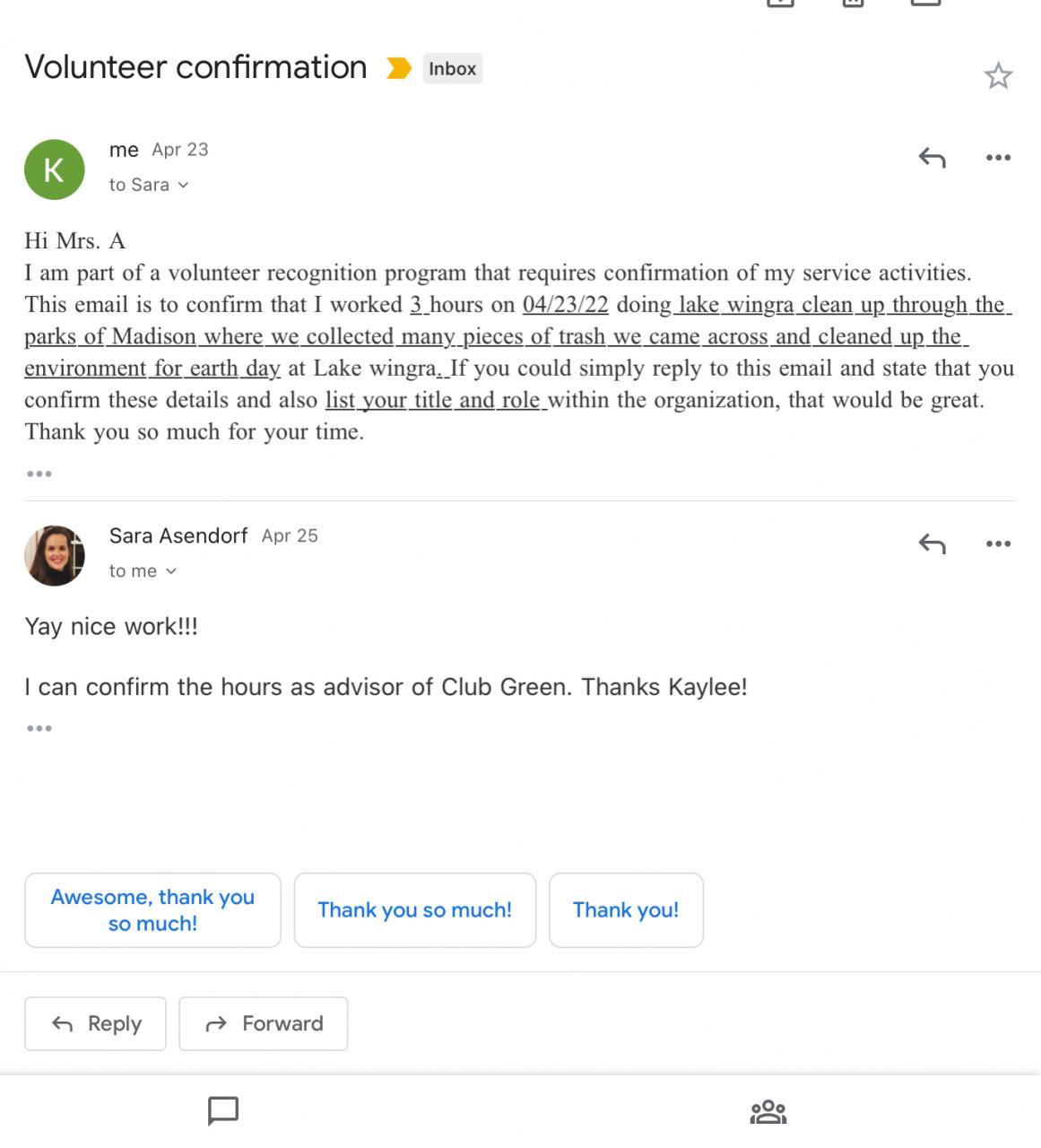This screenshot has width=1041, height=1148.
Task: Choose "Thank you so much!" smart reply
Action: tap(414, 910)
